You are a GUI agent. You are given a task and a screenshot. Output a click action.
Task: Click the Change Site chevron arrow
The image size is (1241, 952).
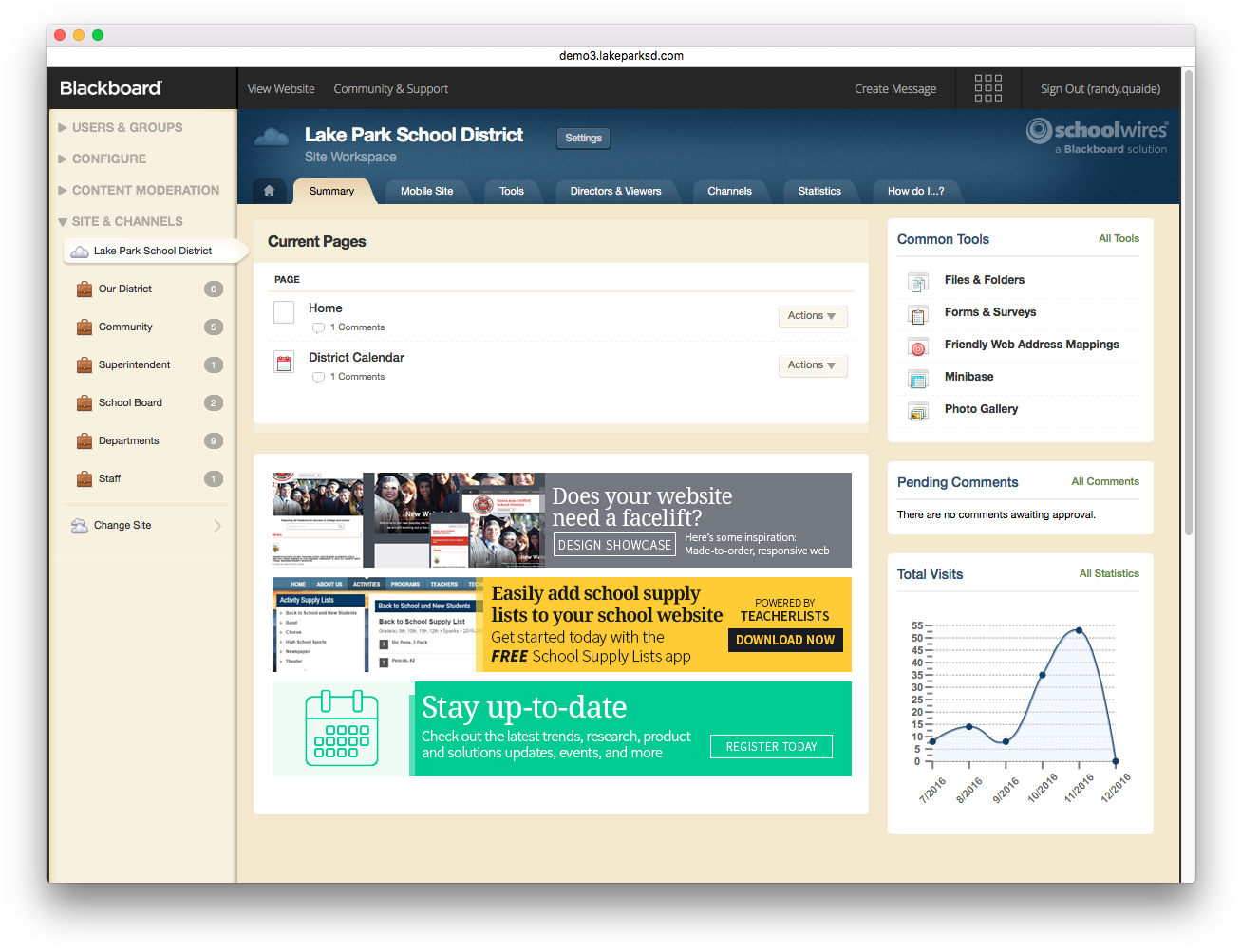pyautogui.click(x=217, y=525)
